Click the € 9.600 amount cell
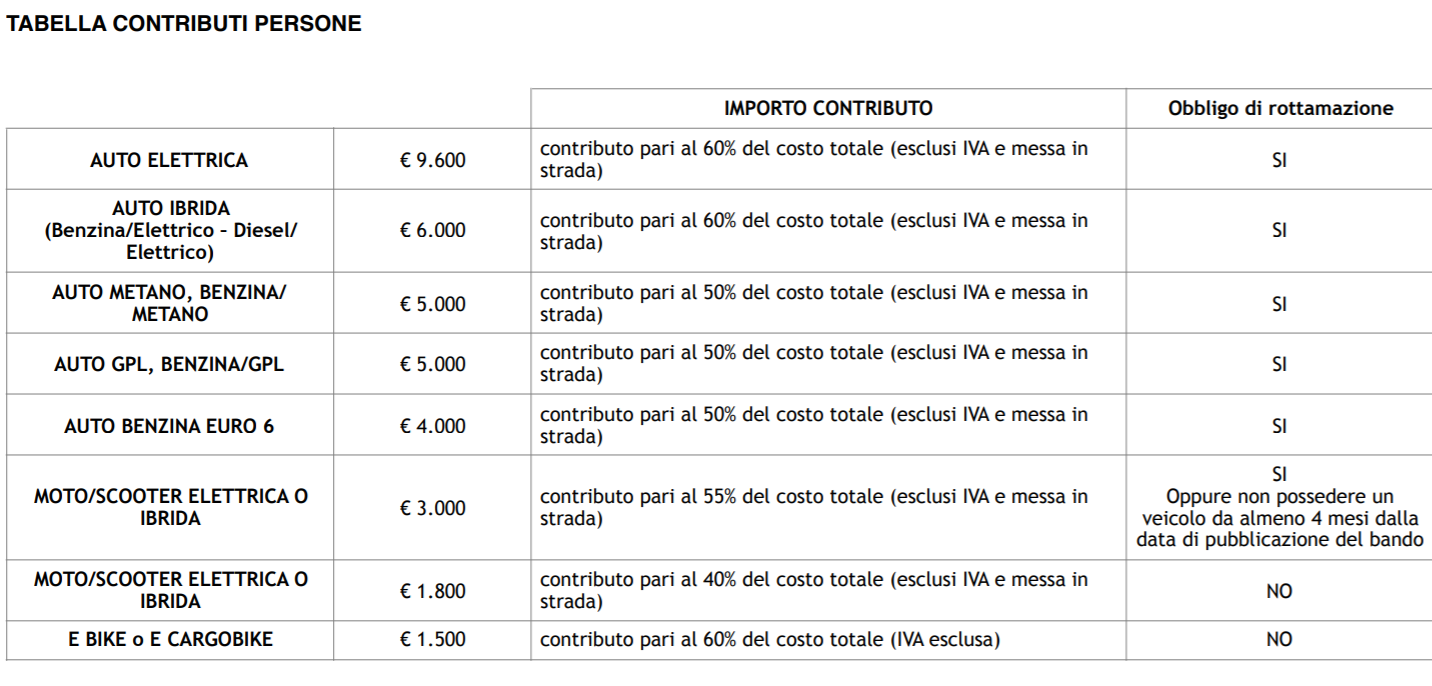 coord(433,160)
